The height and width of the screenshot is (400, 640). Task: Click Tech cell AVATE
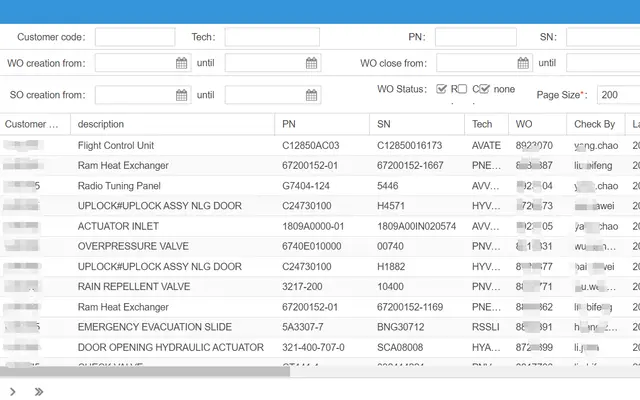[487, 145]
